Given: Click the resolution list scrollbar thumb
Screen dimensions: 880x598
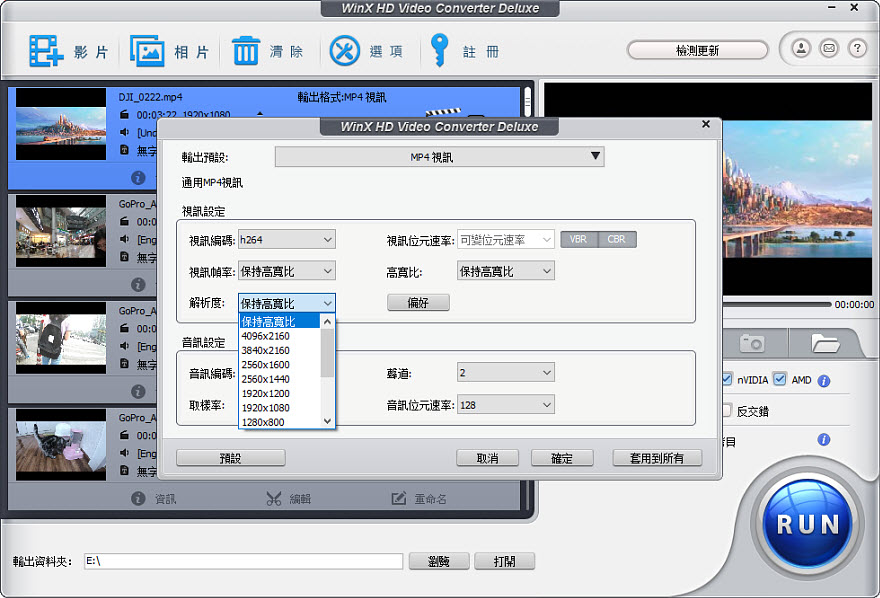Looking at the screenshot, I should pos(327,353).
